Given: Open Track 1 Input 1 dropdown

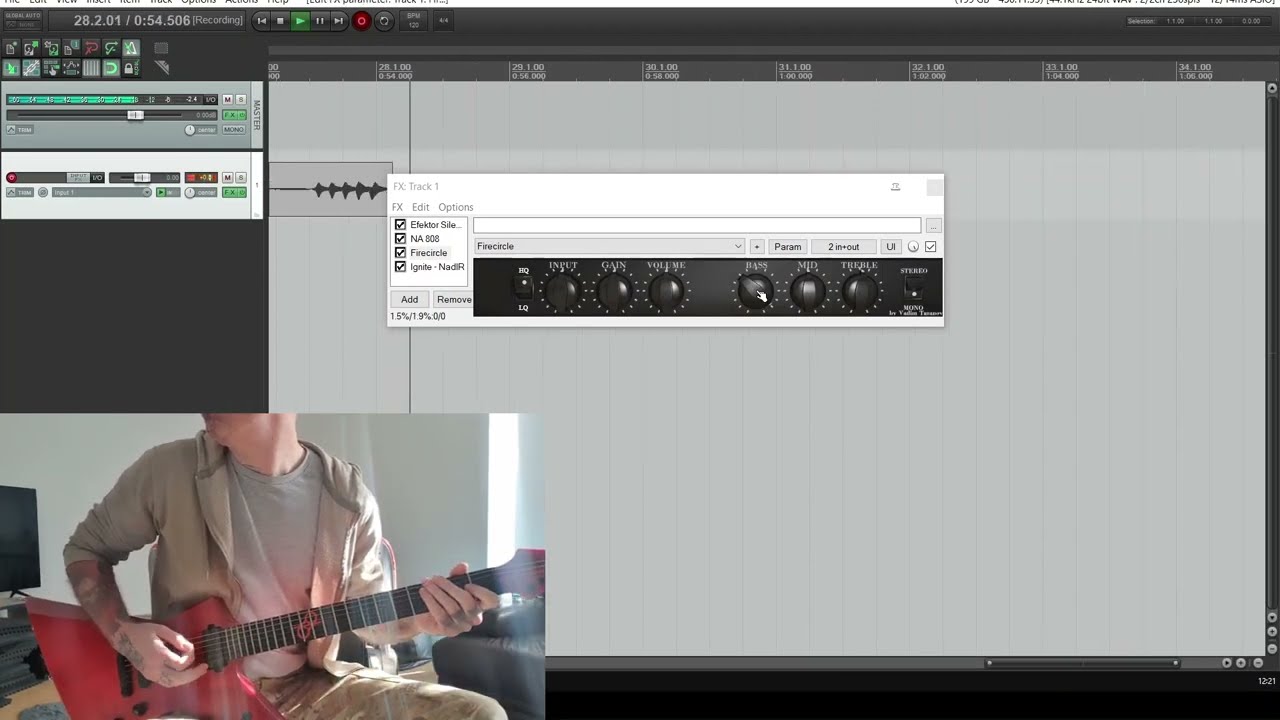Looking at the screenshot, I should 102,192.
